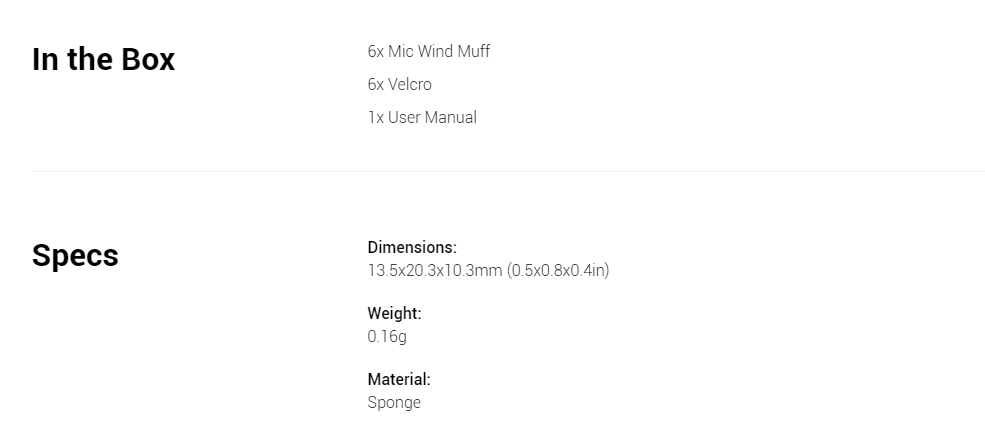Click the "1x" quantity before User Manual
Image resolution: width=985 pixels, height=442 pixels.
tap(376, 117)
